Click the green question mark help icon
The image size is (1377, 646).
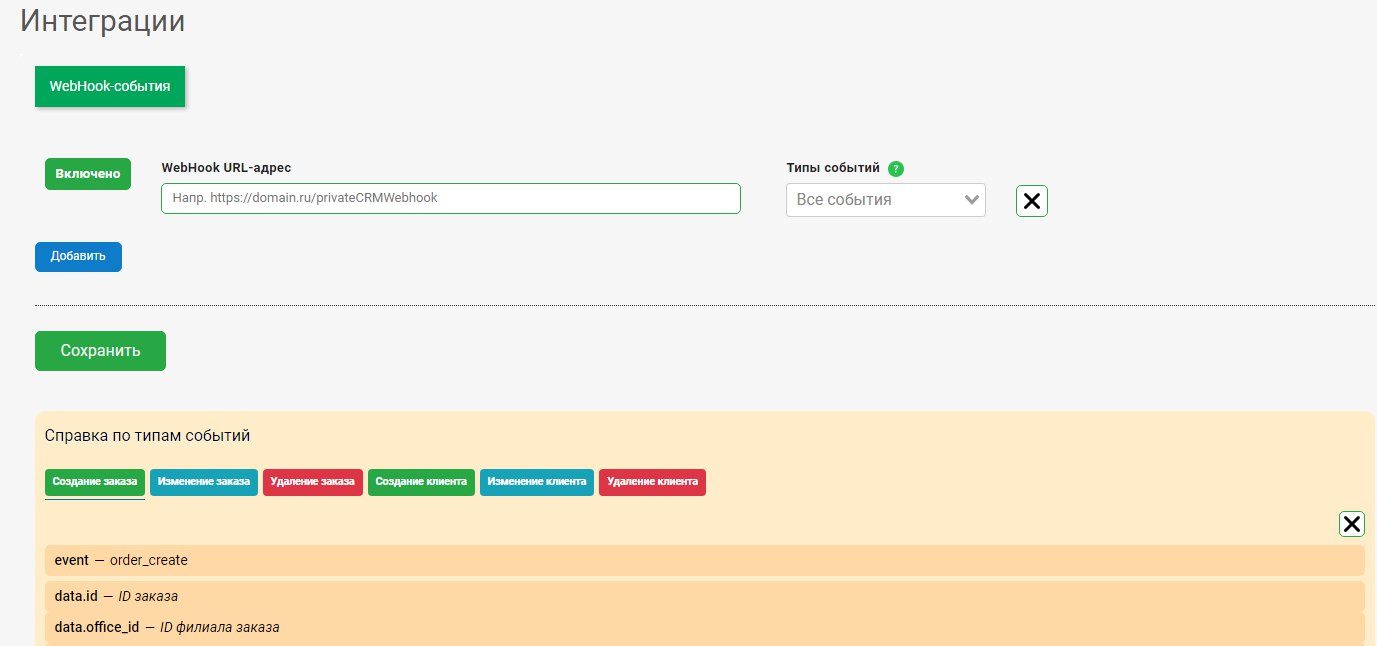point(896,169)
